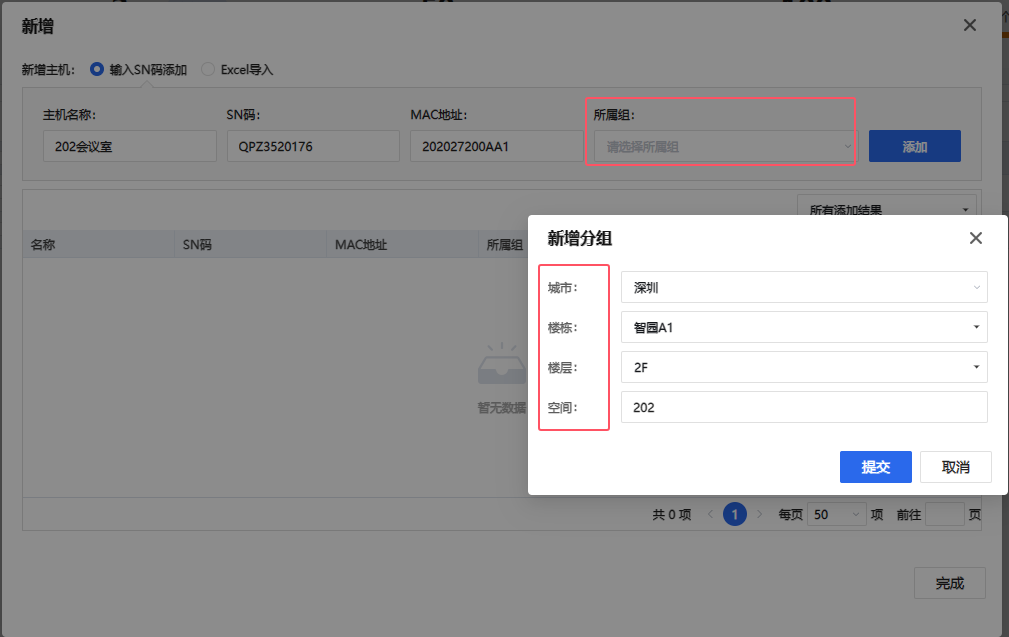Click the previous page arrow icon
This screenshot has width=1009, height=637.
(710, 515)
